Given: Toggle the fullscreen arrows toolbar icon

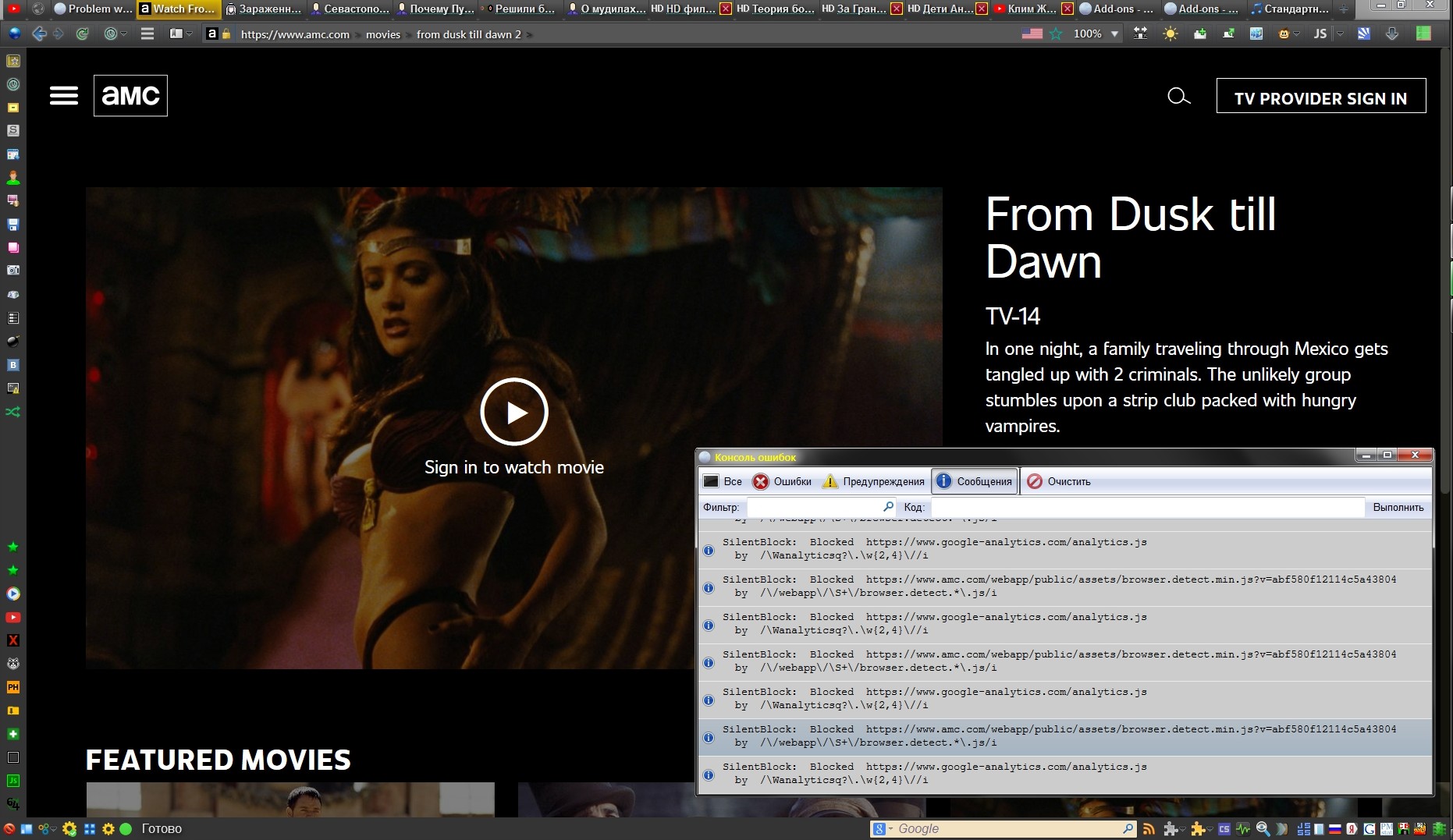Looking at the screenshot, I should coord(1141,34).
